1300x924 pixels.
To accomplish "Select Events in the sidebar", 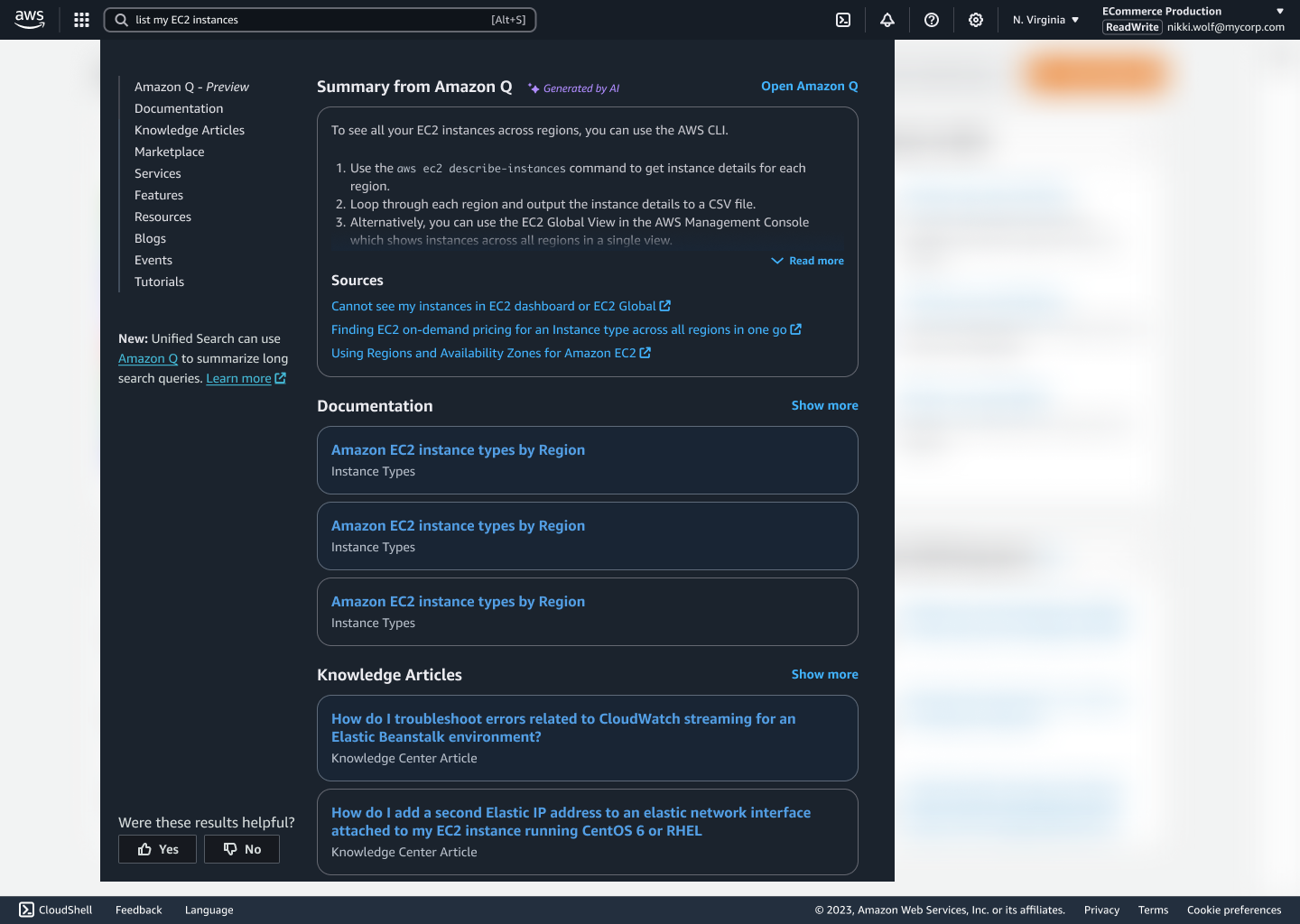I will click(x=153, y=260).
